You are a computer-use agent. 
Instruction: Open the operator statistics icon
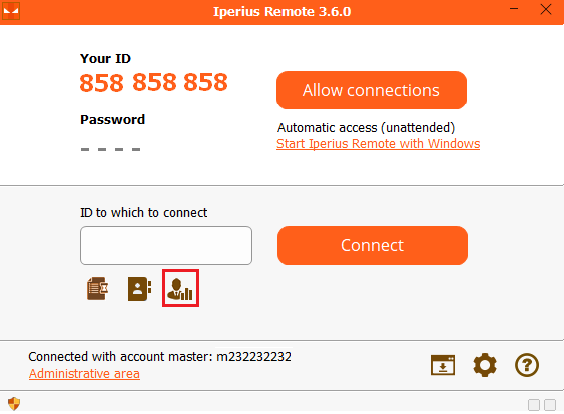[180, 288]
